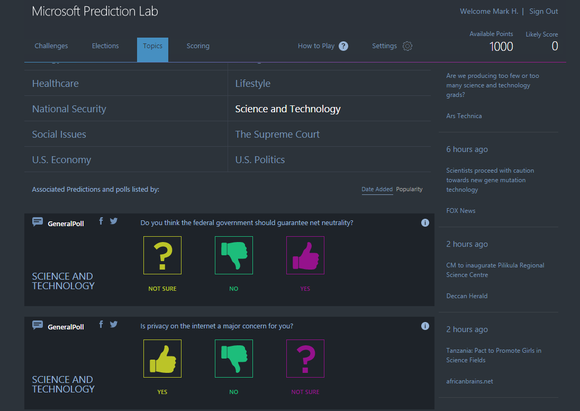The height and width of the screenshot is (411, 580).
Task: Click GeneralPoll label on net neutrality poll
Action: 66,223
